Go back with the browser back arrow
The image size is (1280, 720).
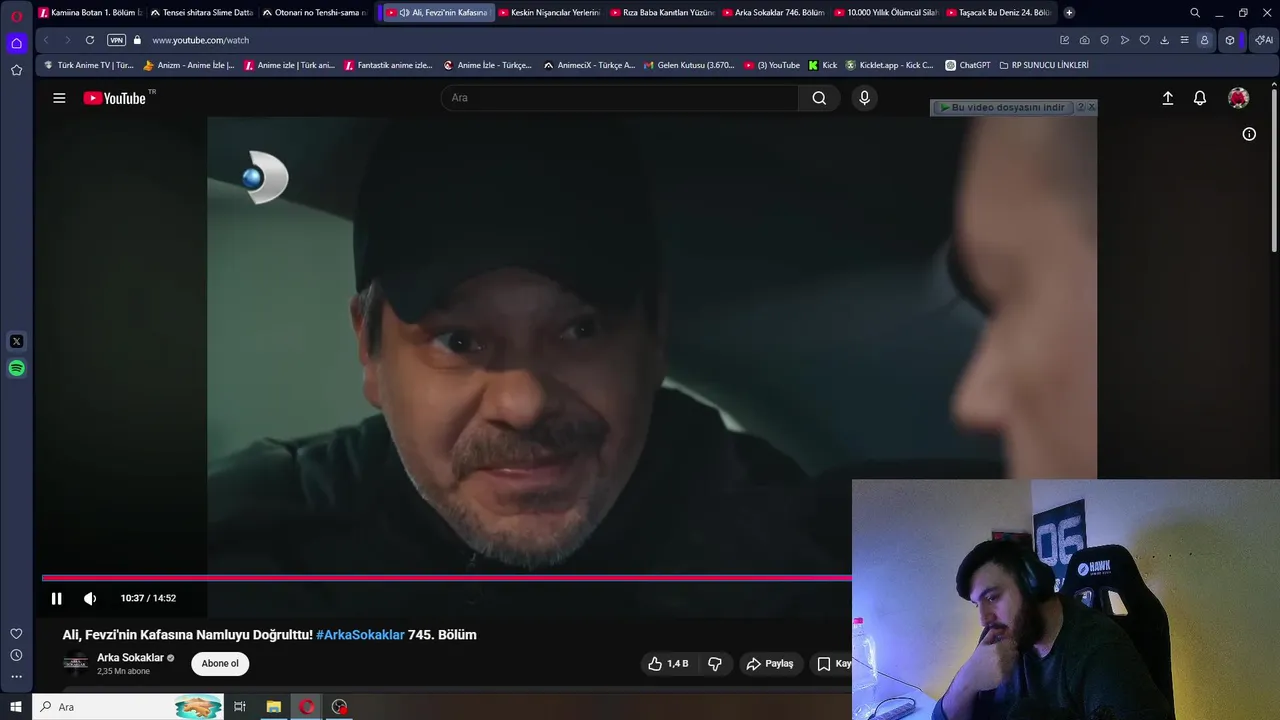(x=46, y=40)
